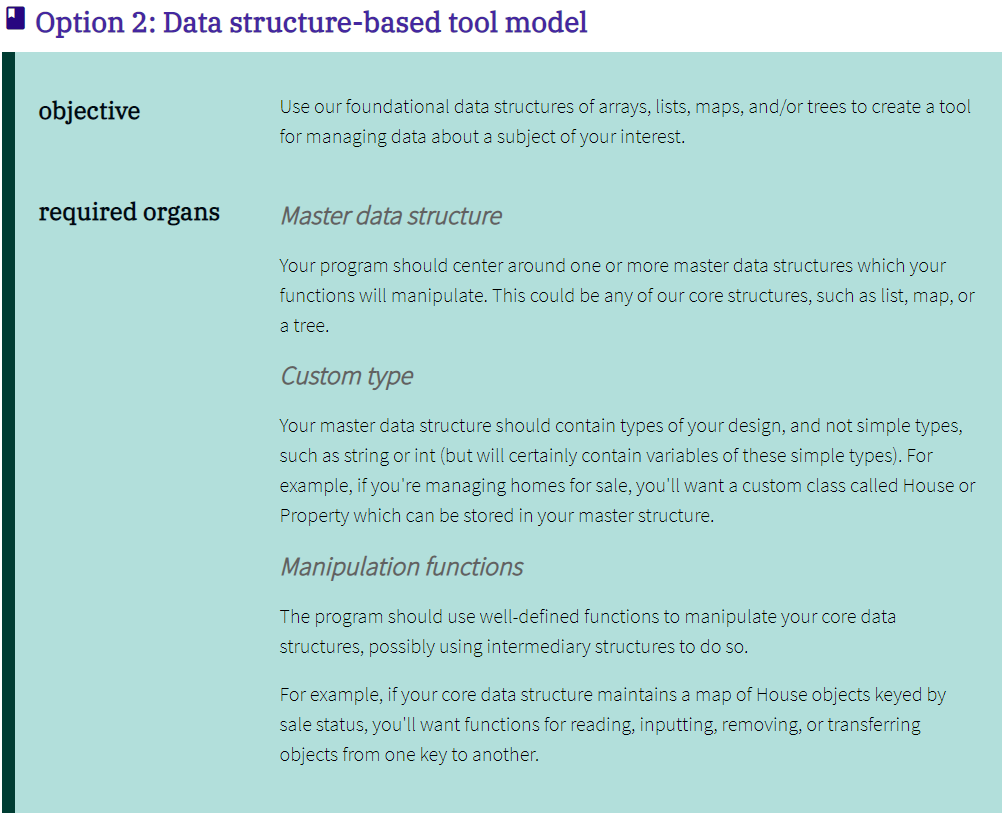Open the Option 2 Data structure-based tool model heading
The height and width of the screenshot is (816, 1005).
point(311,22)
